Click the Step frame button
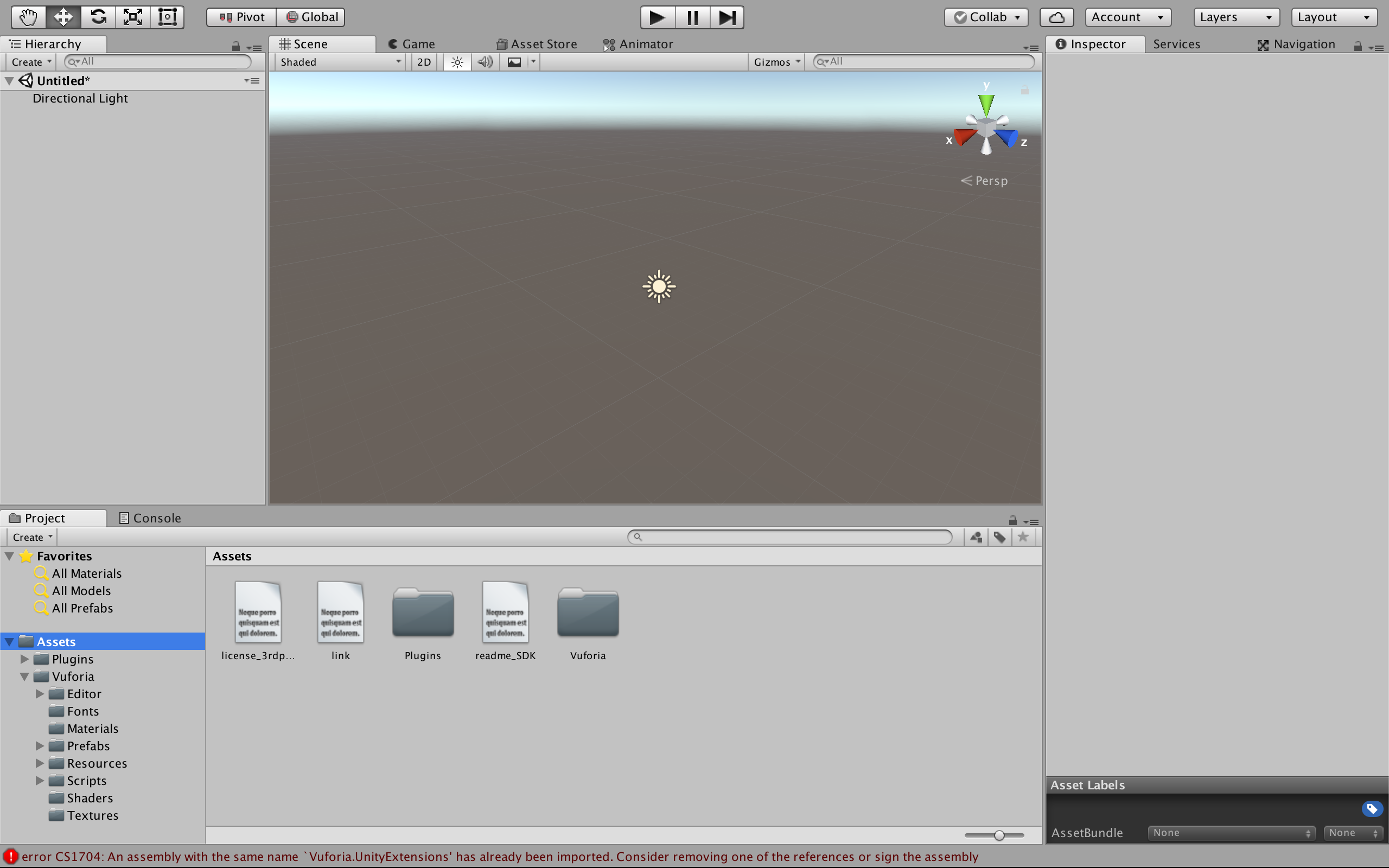 pyautogui.click(x=727, y=17)
